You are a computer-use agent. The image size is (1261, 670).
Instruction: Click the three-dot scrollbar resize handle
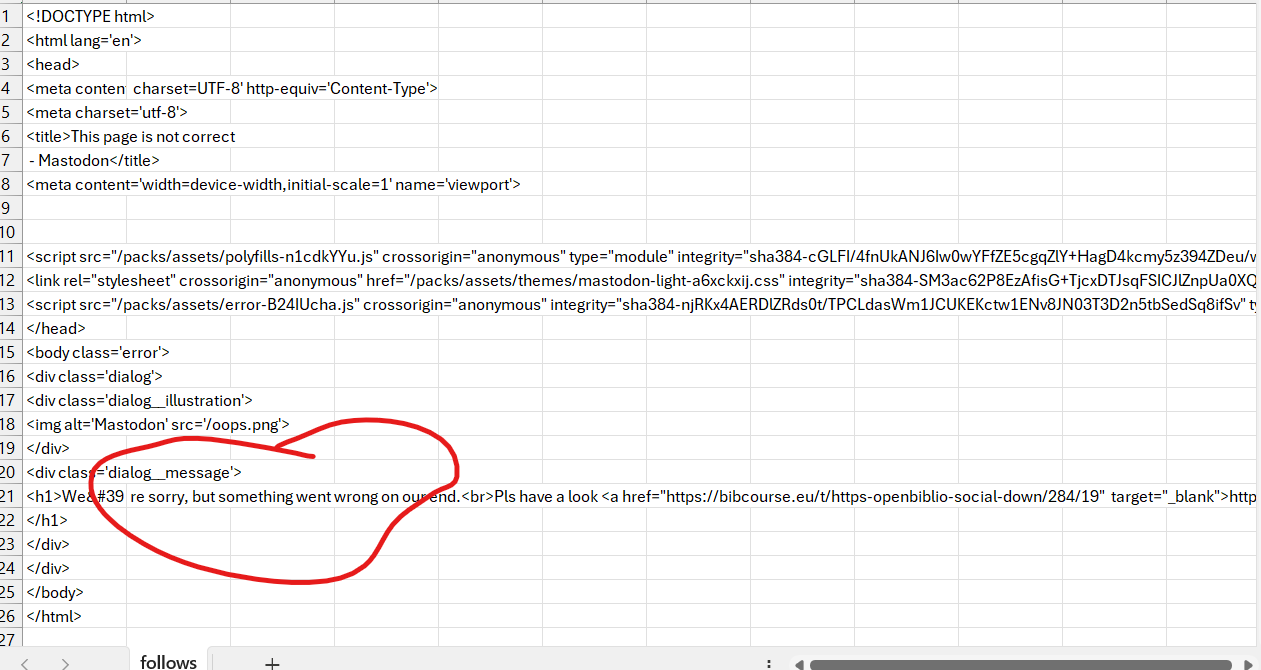pyautogui.click(x=768, y=663)
